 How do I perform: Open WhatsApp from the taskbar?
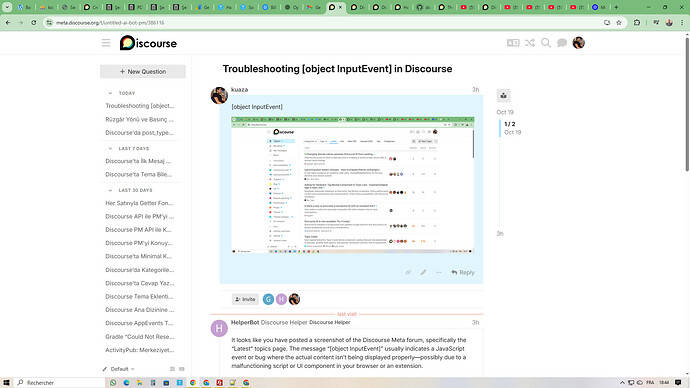(x=113, y=383)
